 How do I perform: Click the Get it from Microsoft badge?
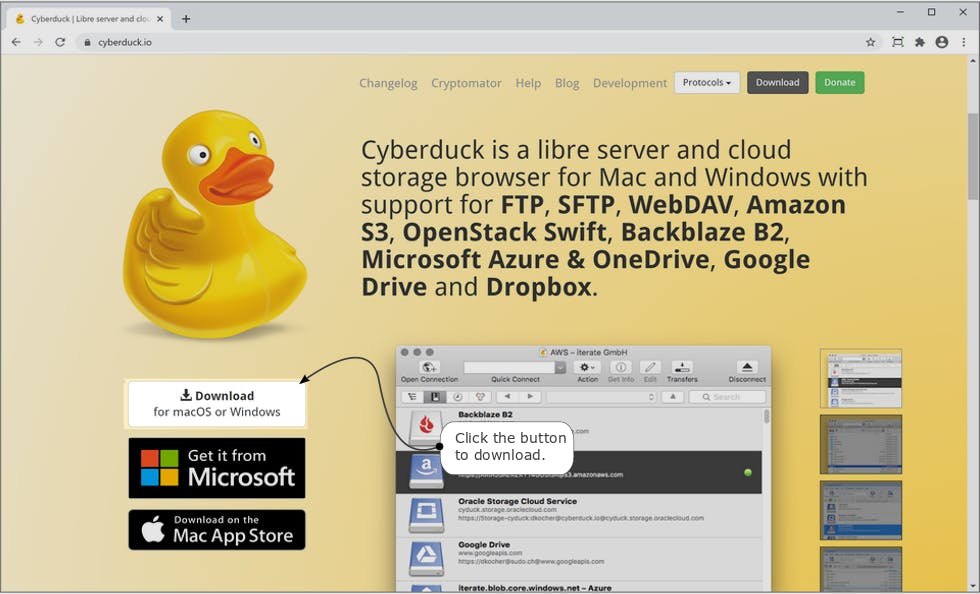[217, 468]
